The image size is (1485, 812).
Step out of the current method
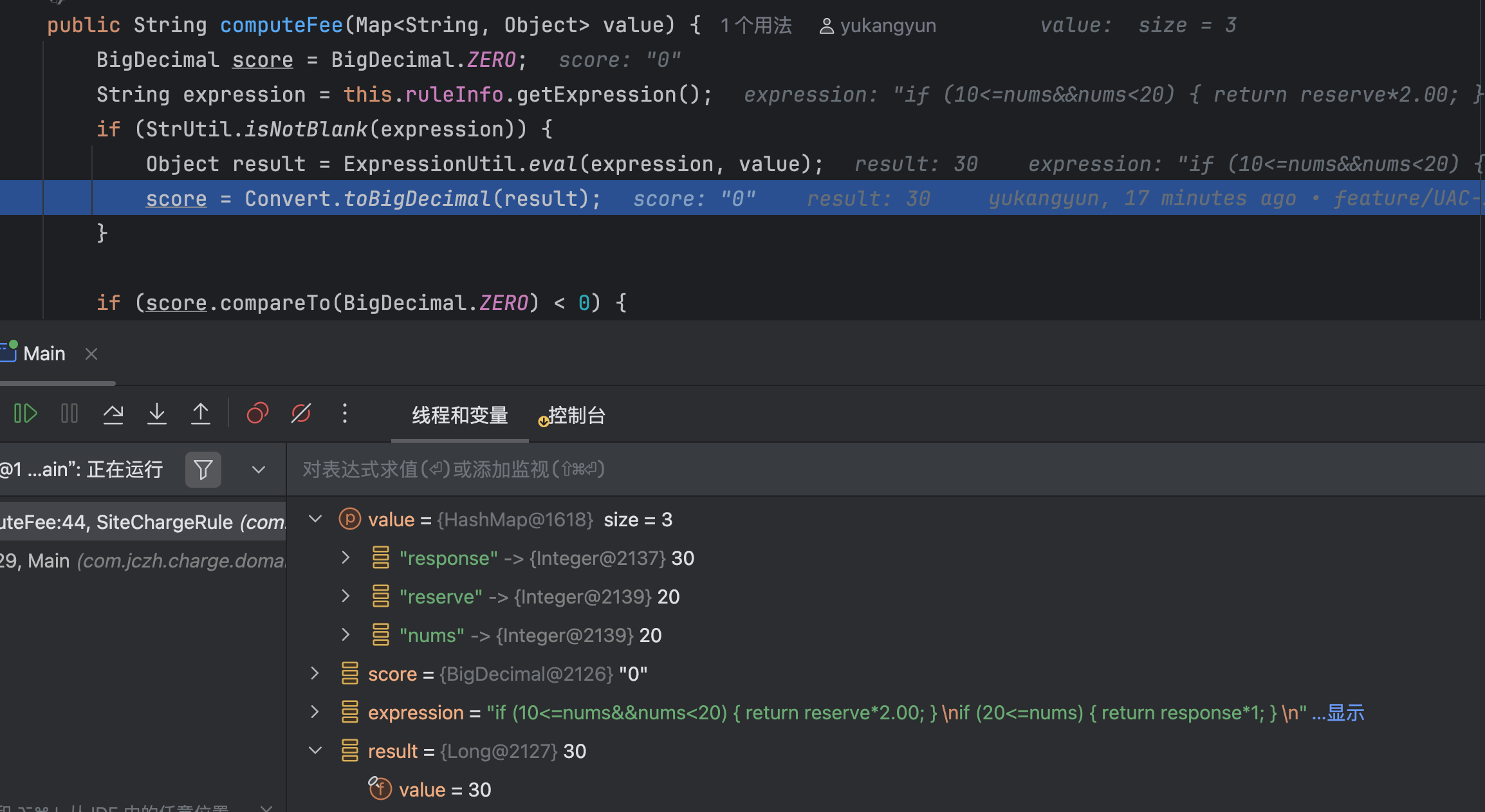click(201, 414)
